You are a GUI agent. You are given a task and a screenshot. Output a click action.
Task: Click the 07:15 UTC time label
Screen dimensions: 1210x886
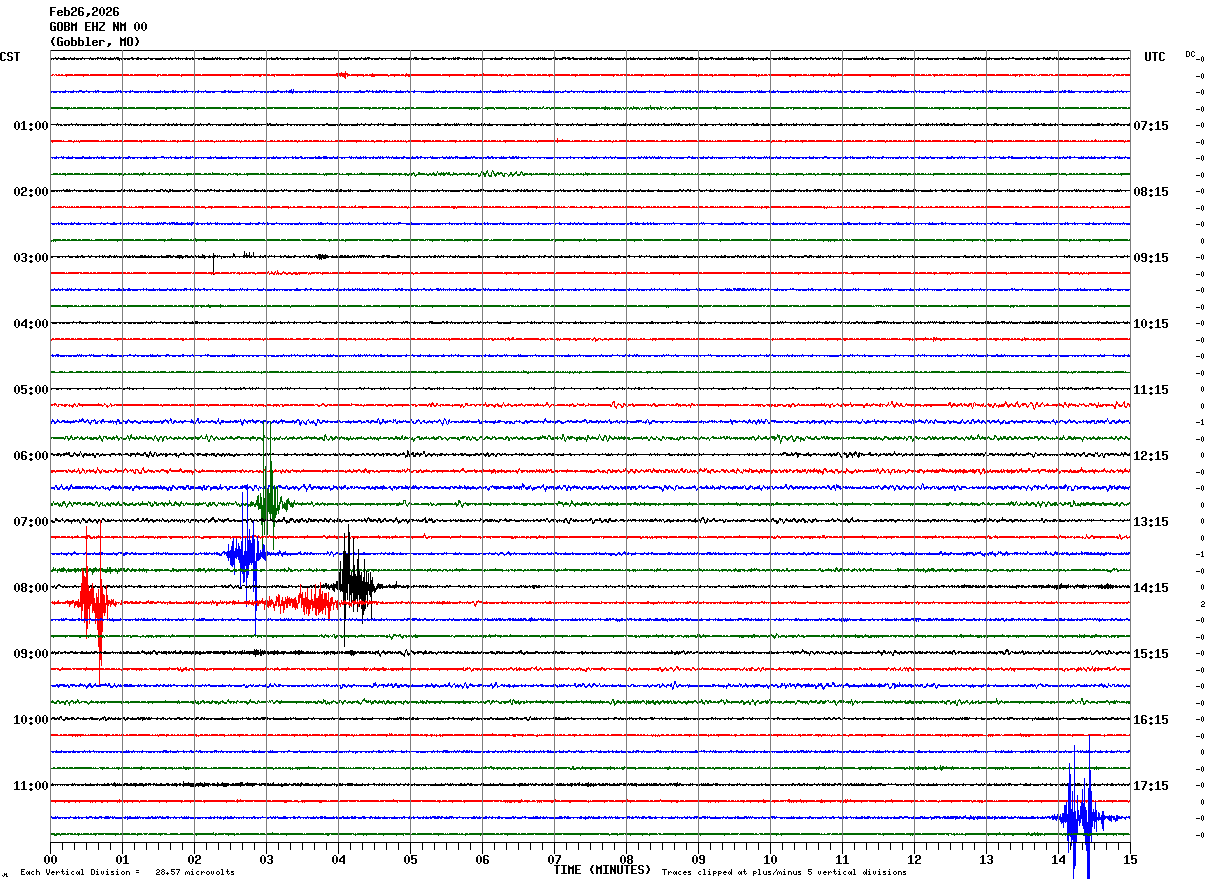click(x=1151, y=126)
